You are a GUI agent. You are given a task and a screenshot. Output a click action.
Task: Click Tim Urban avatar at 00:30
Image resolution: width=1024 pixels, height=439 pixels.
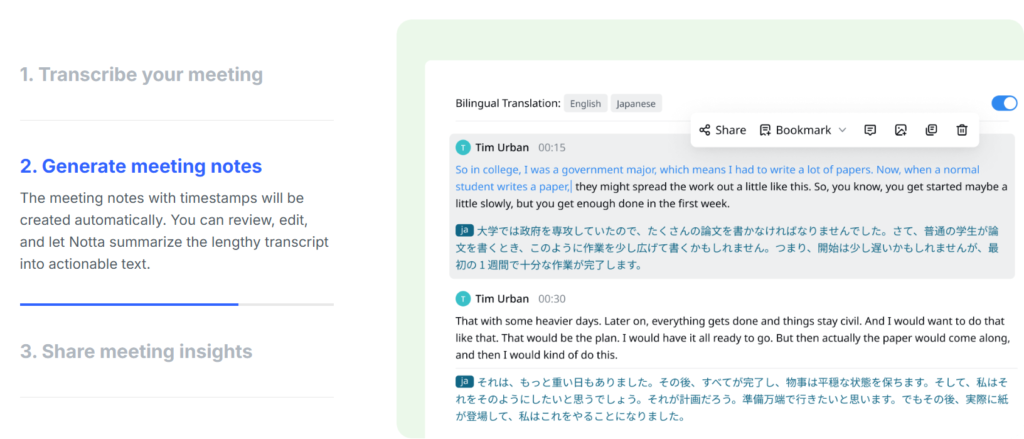(x=463, y=299)
